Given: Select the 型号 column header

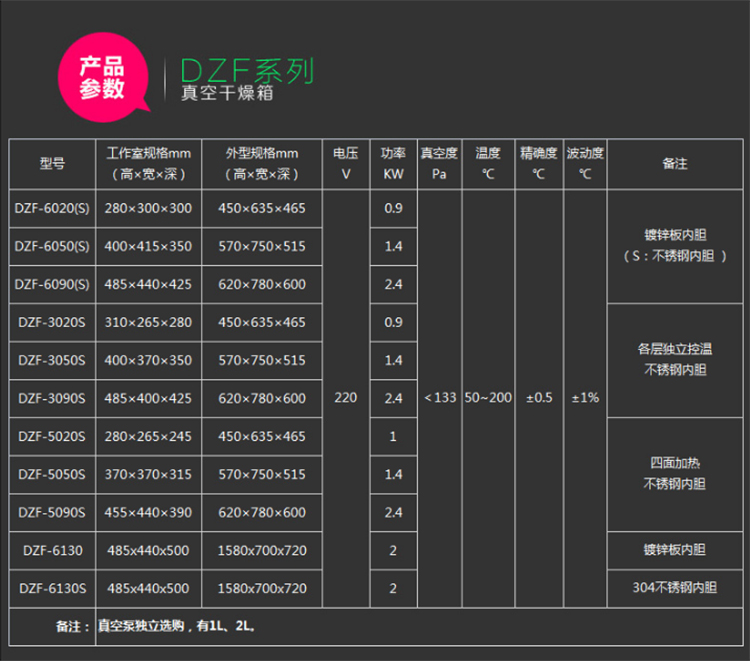Looking at the screenshot, I should click(52, 163).
